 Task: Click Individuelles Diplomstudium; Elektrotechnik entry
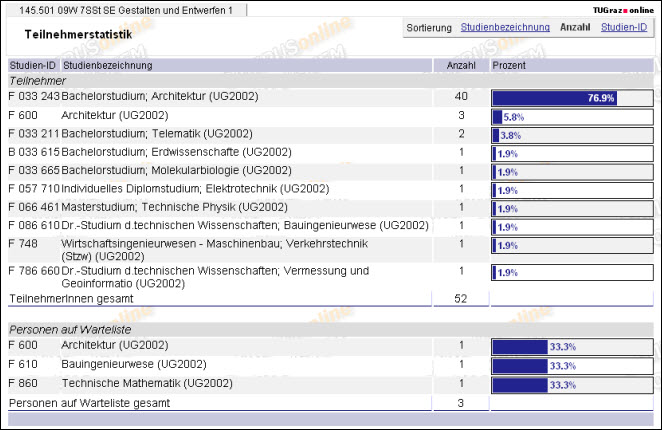pyautogui.click(x=195, y=189)
